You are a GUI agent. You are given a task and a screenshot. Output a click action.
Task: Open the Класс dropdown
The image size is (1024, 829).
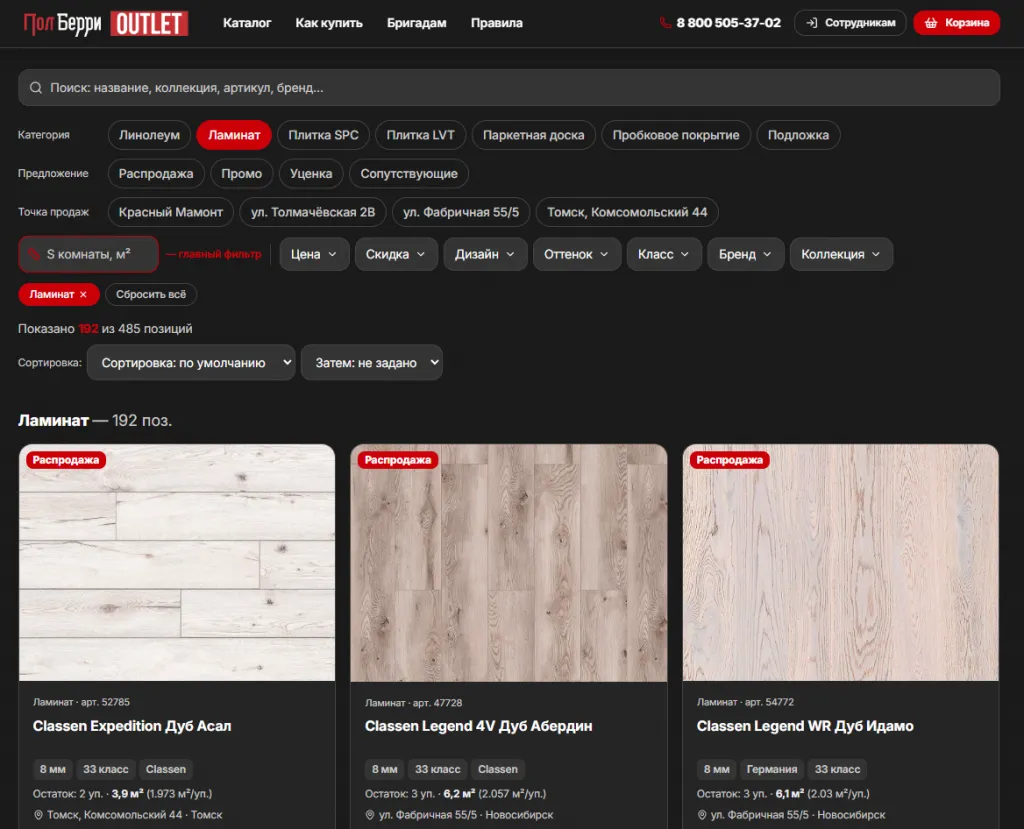tap(664, 254)
